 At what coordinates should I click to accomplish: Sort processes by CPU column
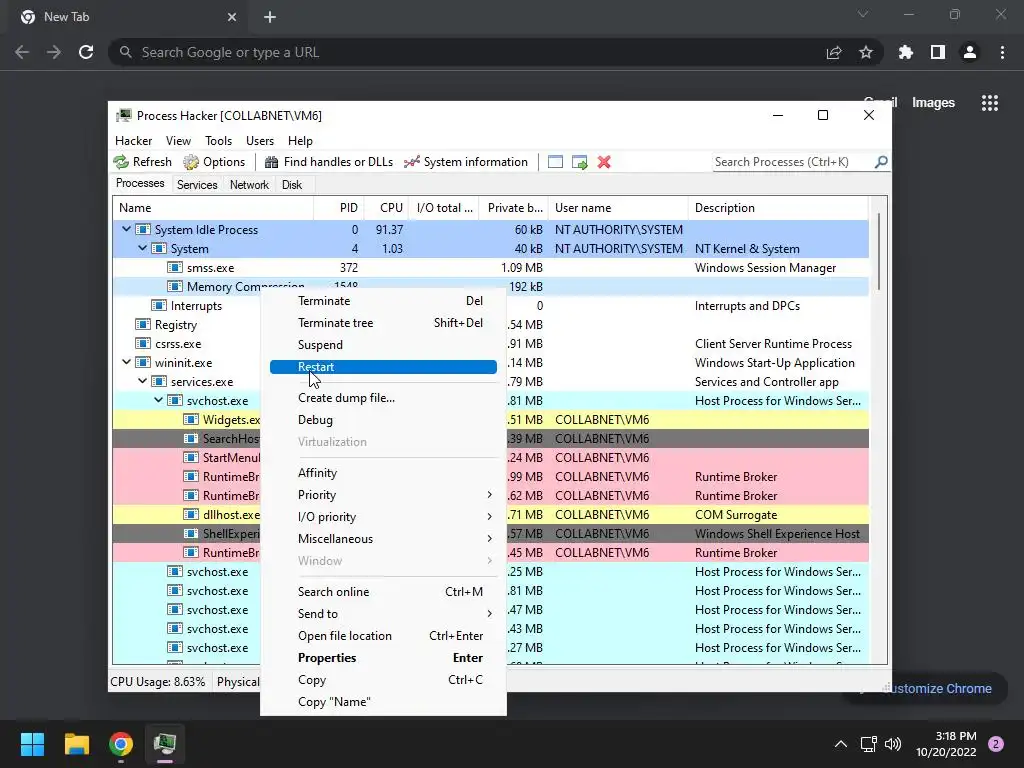[387, 208]
